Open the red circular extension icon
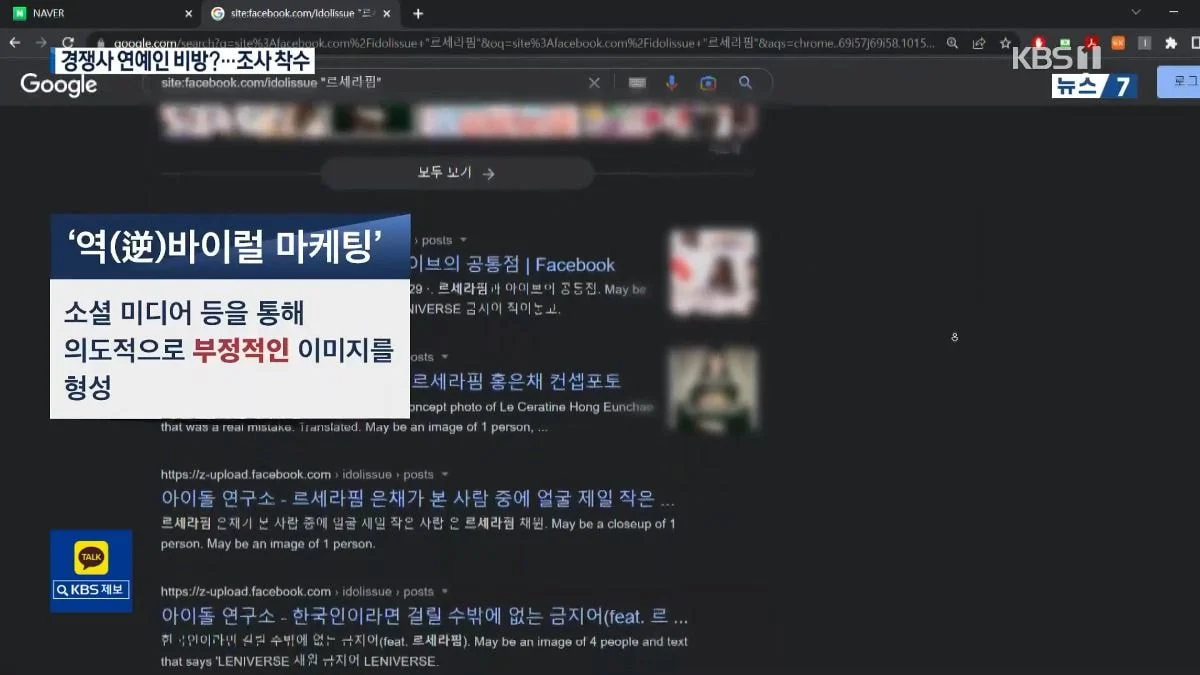The height and width of the screenshot is (675, 1200). (x=1038, y=43)
